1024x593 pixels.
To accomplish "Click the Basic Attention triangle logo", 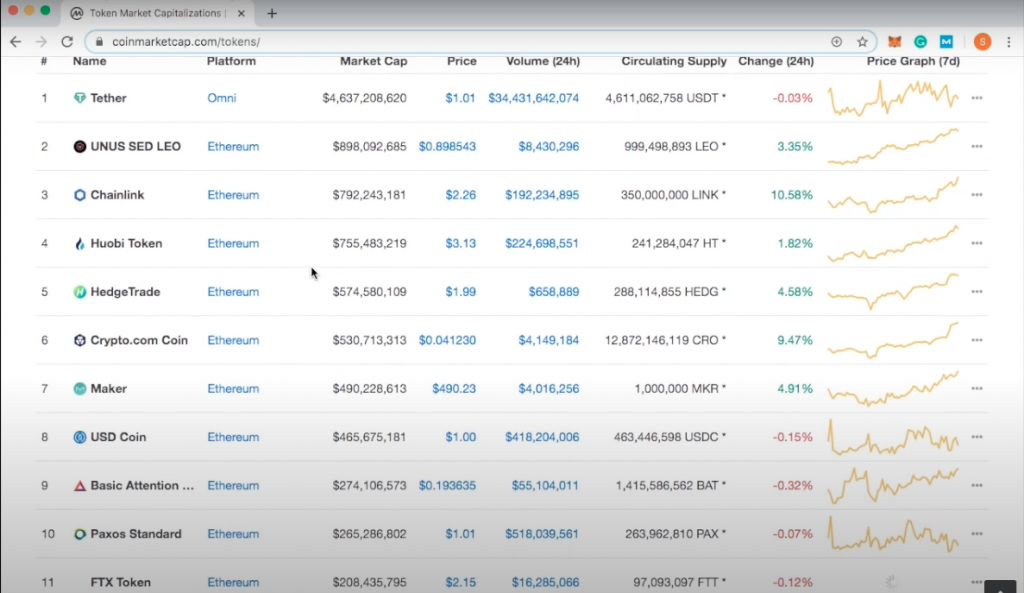I will pos(80,486).
